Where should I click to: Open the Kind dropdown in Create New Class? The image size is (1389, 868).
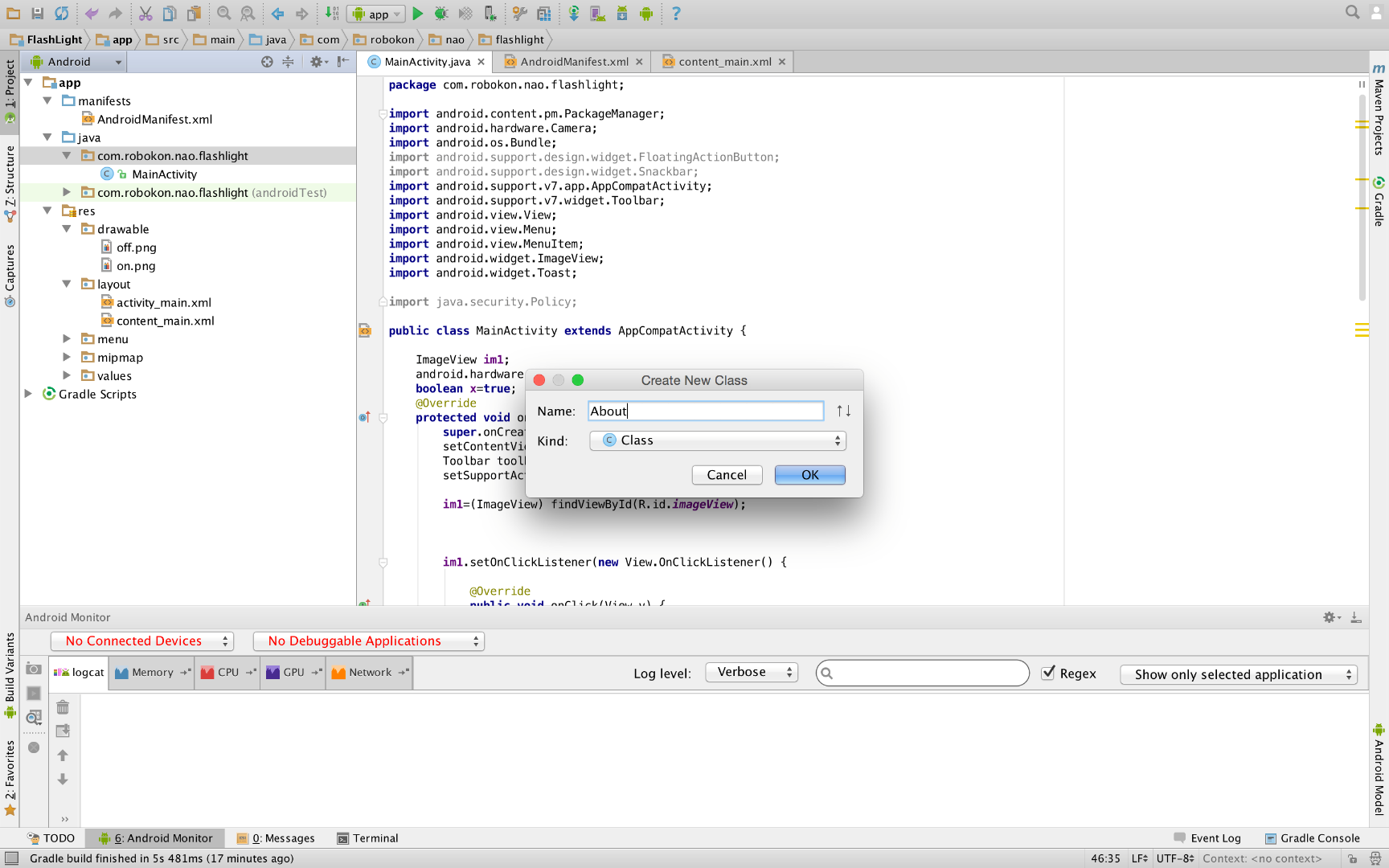[717, 440]
